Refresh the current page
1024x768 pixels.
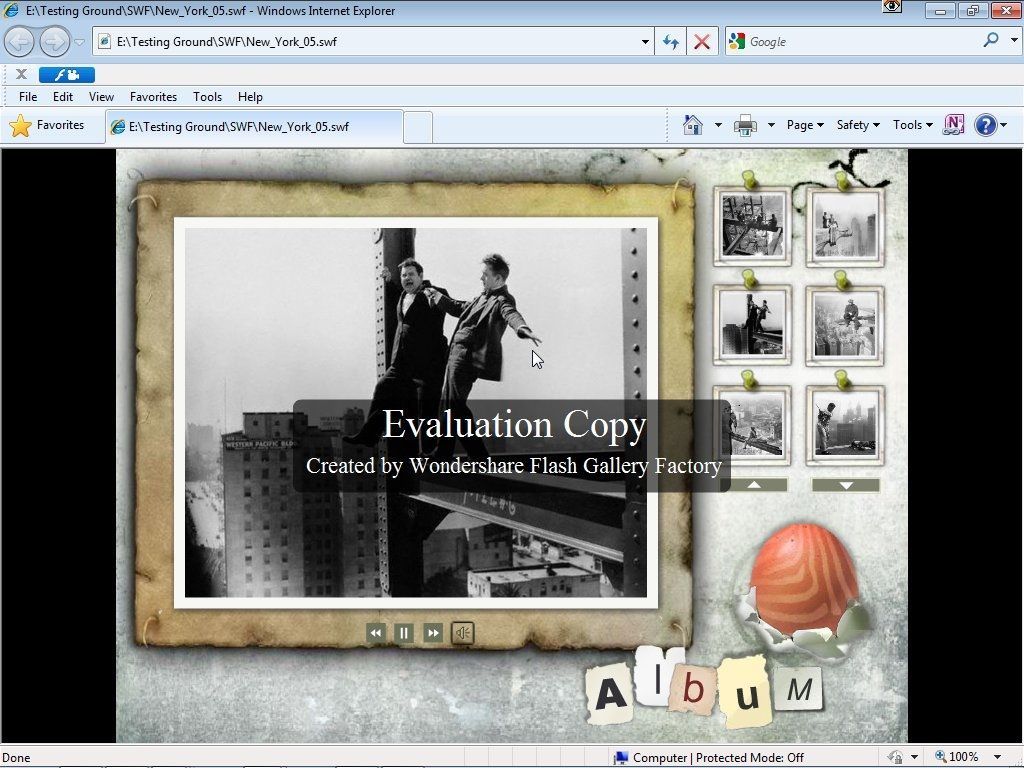tap(670, 41)
